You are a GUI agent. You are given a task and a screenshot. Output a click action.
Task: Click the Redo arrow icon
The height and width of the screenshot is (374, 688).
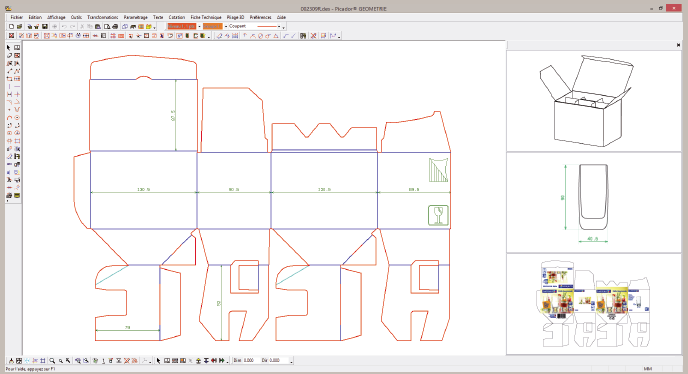72,26
